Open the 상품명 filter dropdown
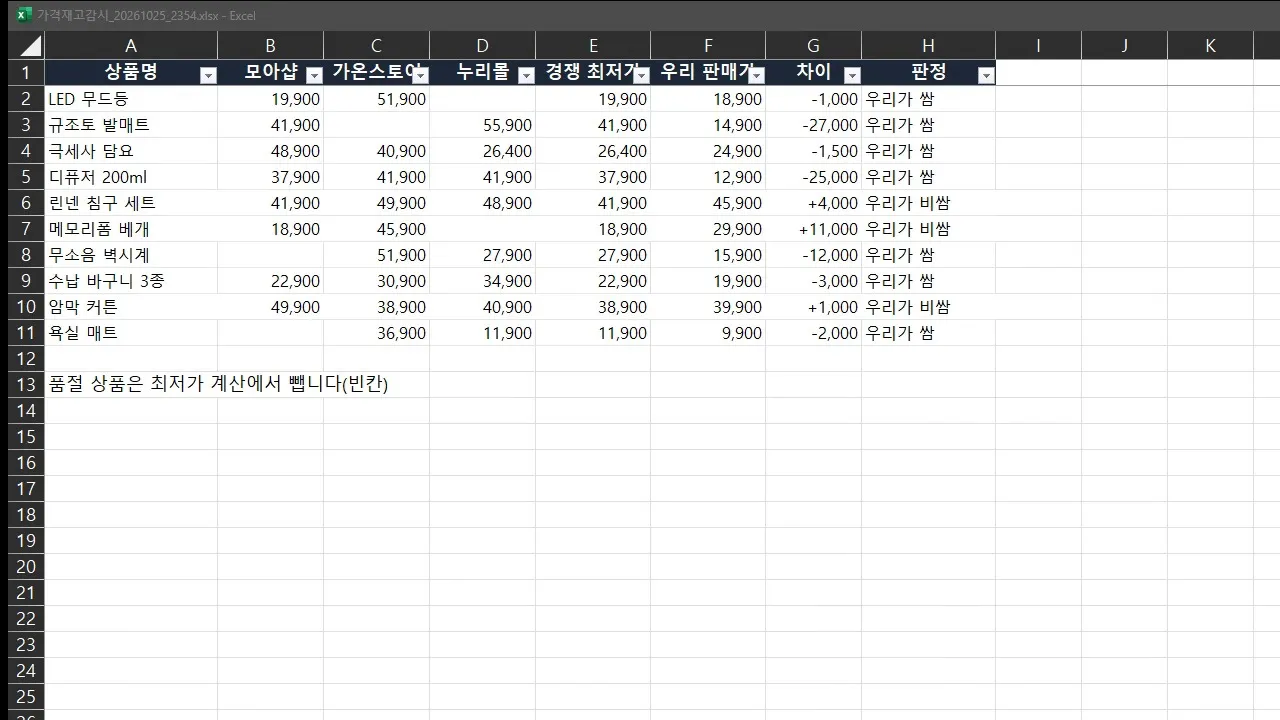 (208, 75)
